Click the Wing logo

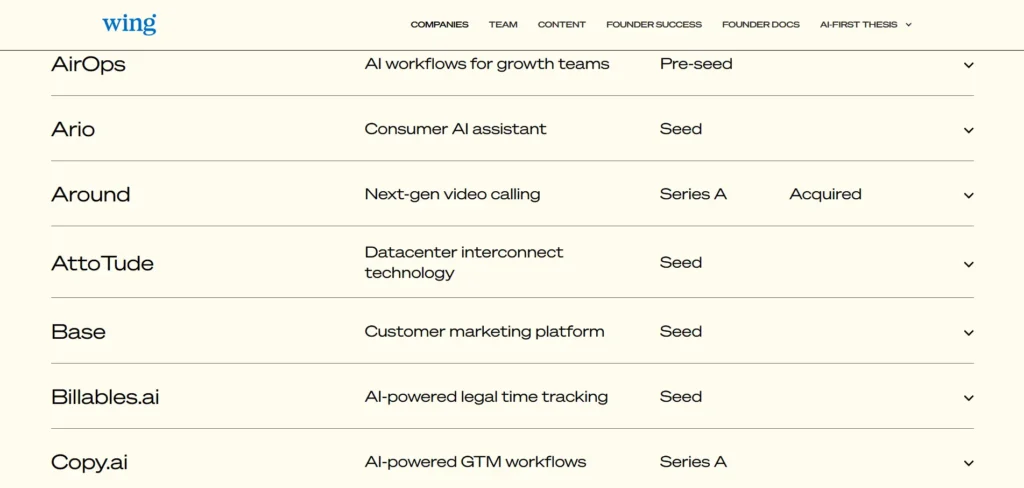pos(129,25)
